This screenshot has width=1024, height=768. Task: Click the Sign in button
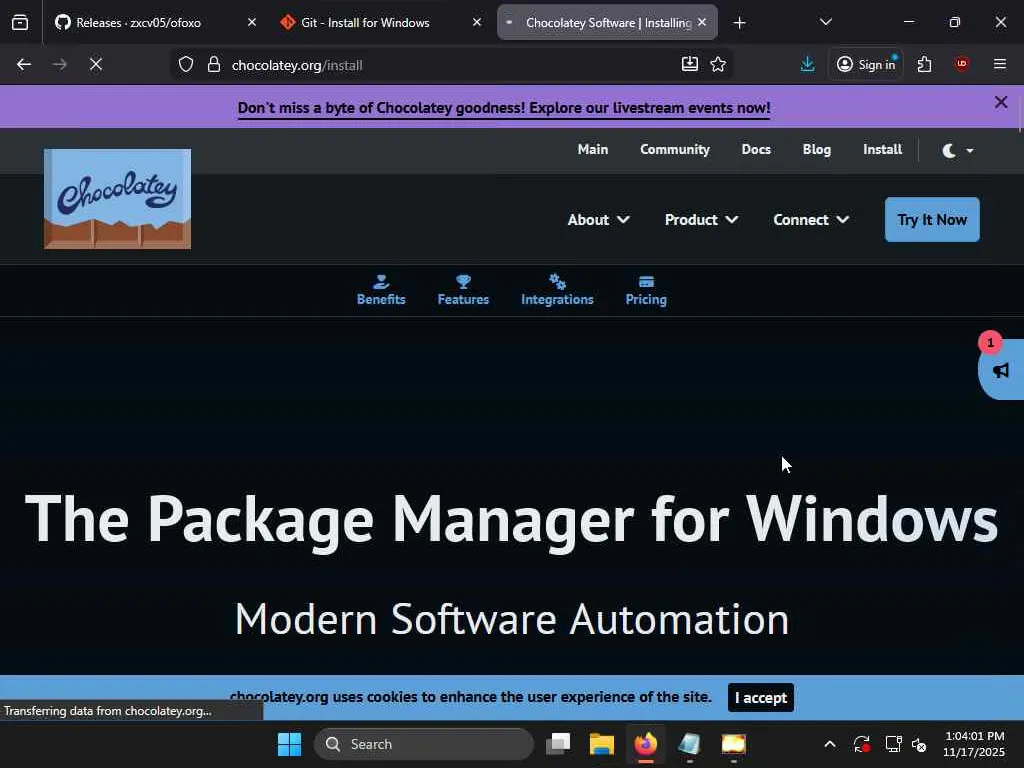pyautogui.click(x=866, y=64)
